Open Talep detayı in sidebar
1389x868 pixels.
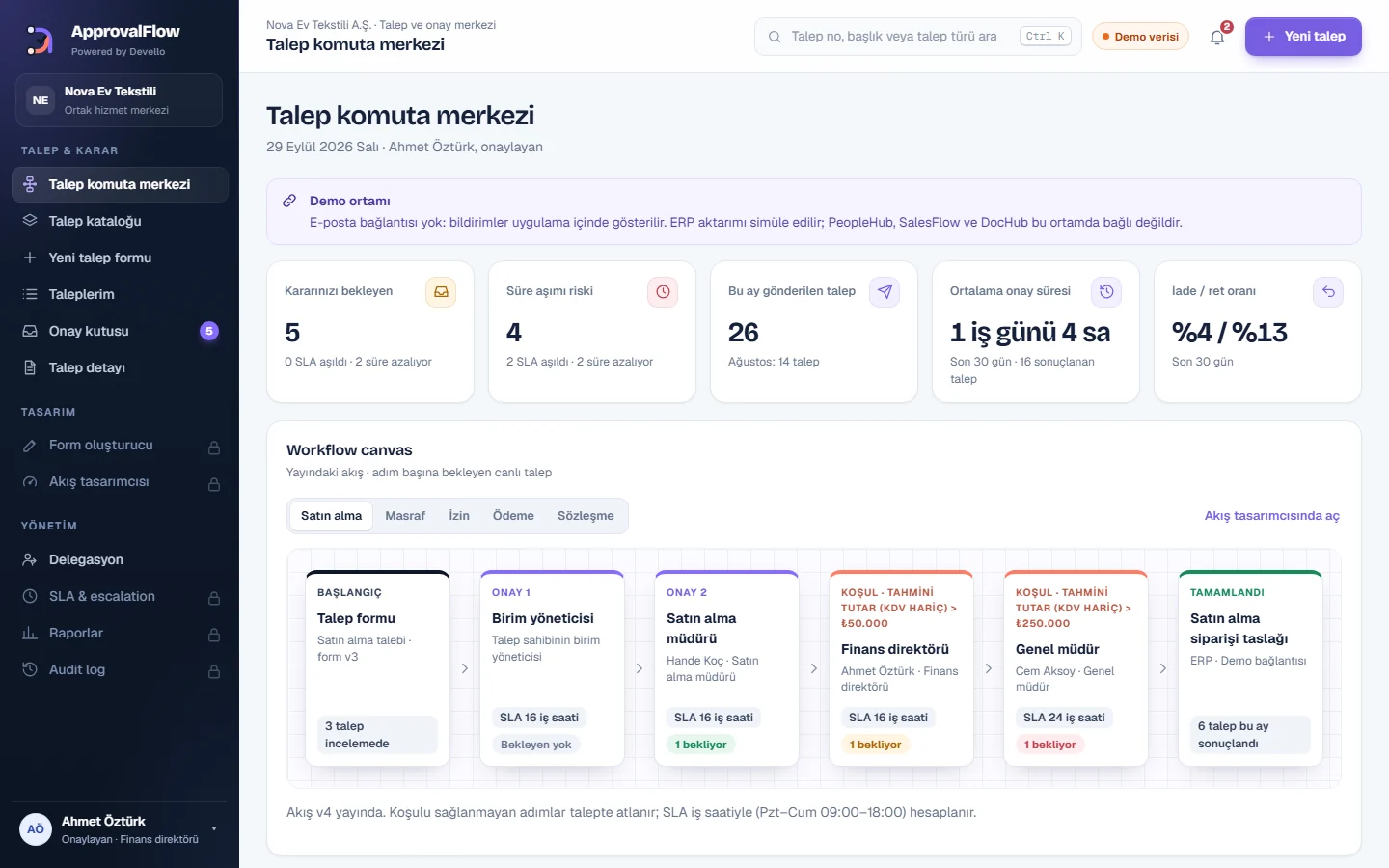(x=120, y=367)
